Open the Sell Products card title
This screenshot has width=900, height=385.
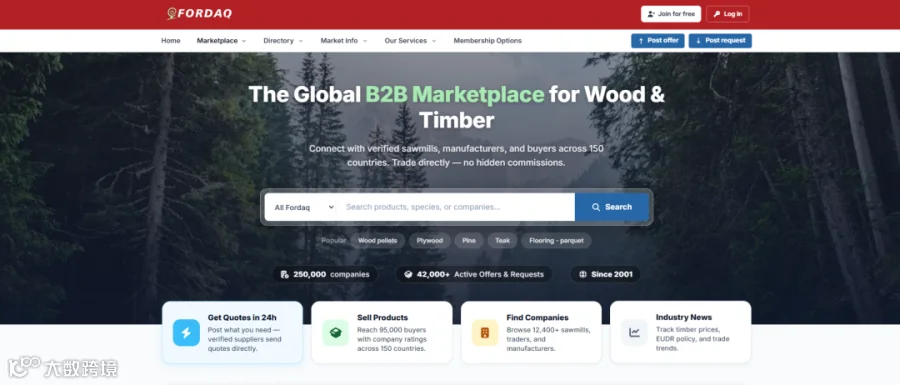click(382, 317)
